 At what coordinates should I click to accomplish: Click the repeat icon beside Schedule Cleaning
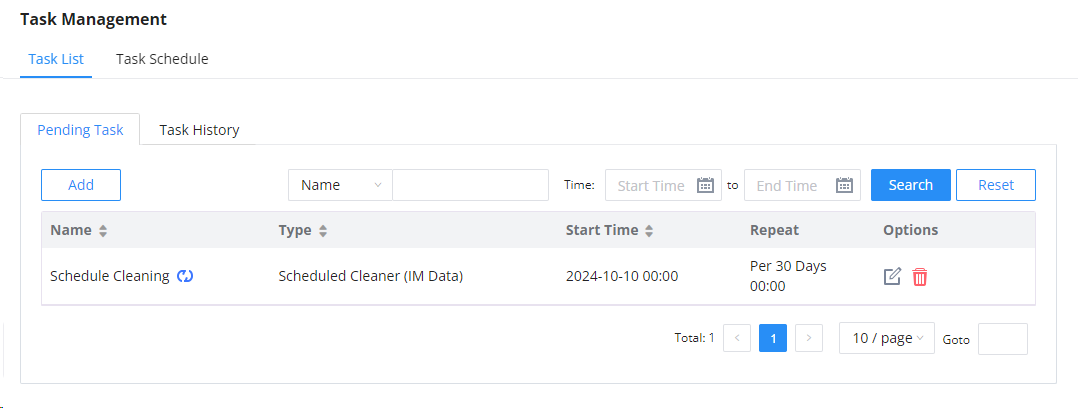point(185,276)
